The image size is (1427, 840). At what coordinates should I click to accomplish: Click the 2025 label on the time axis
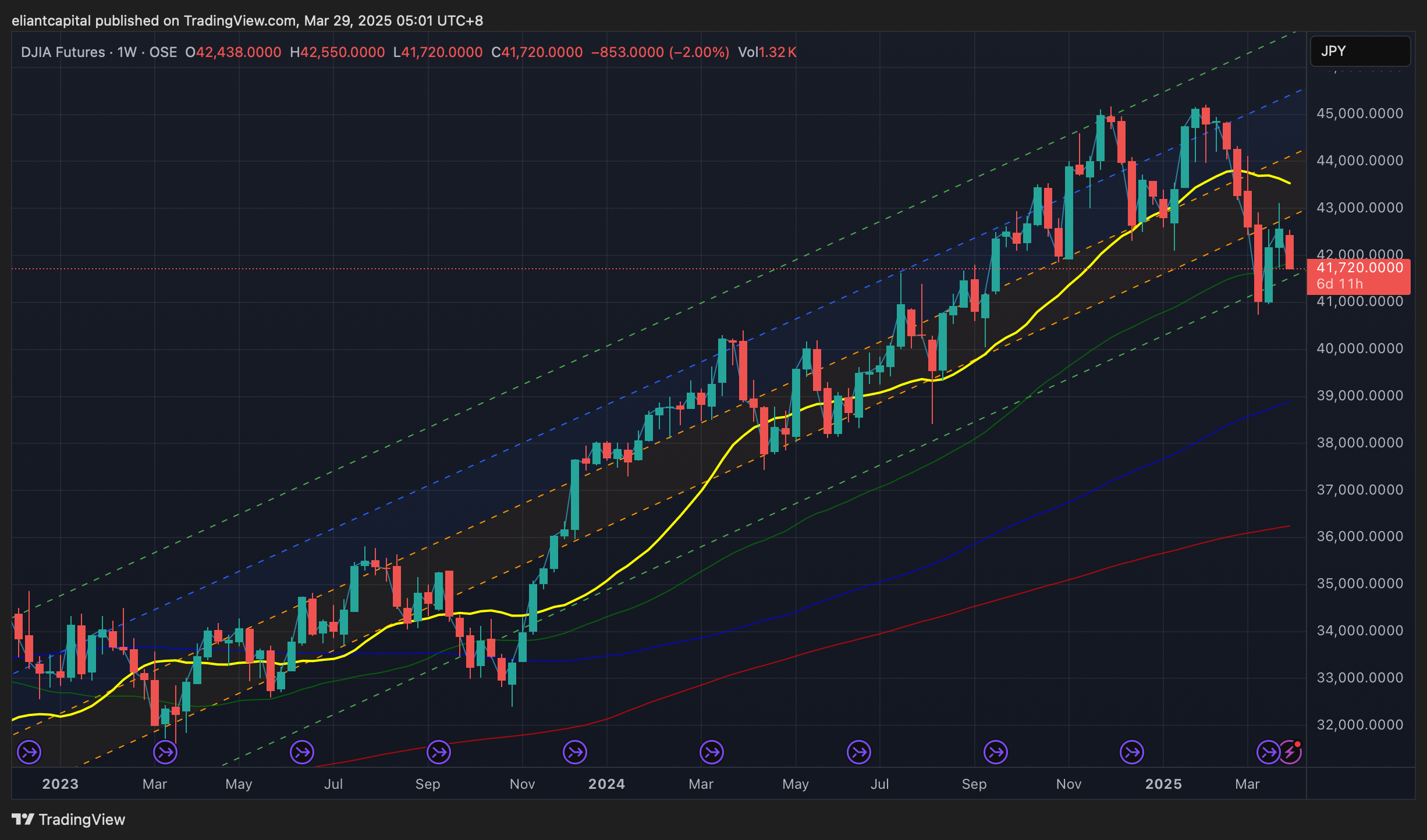click(1163, 784)
